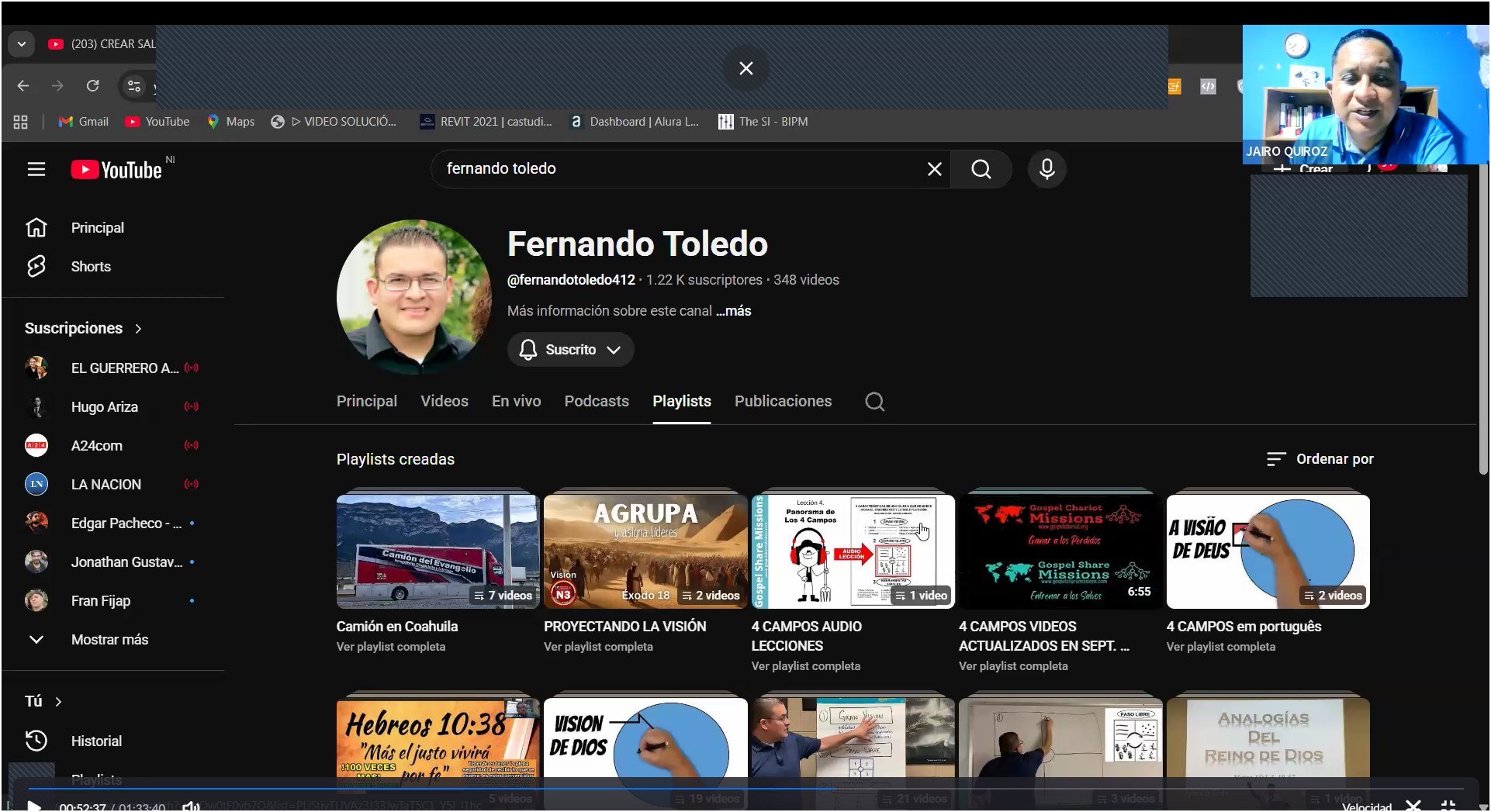Image resolution: width=1491 pixels, height=812 pixels.
Task: Seek on the video progress bar
Action: click(x=745, y=790)
